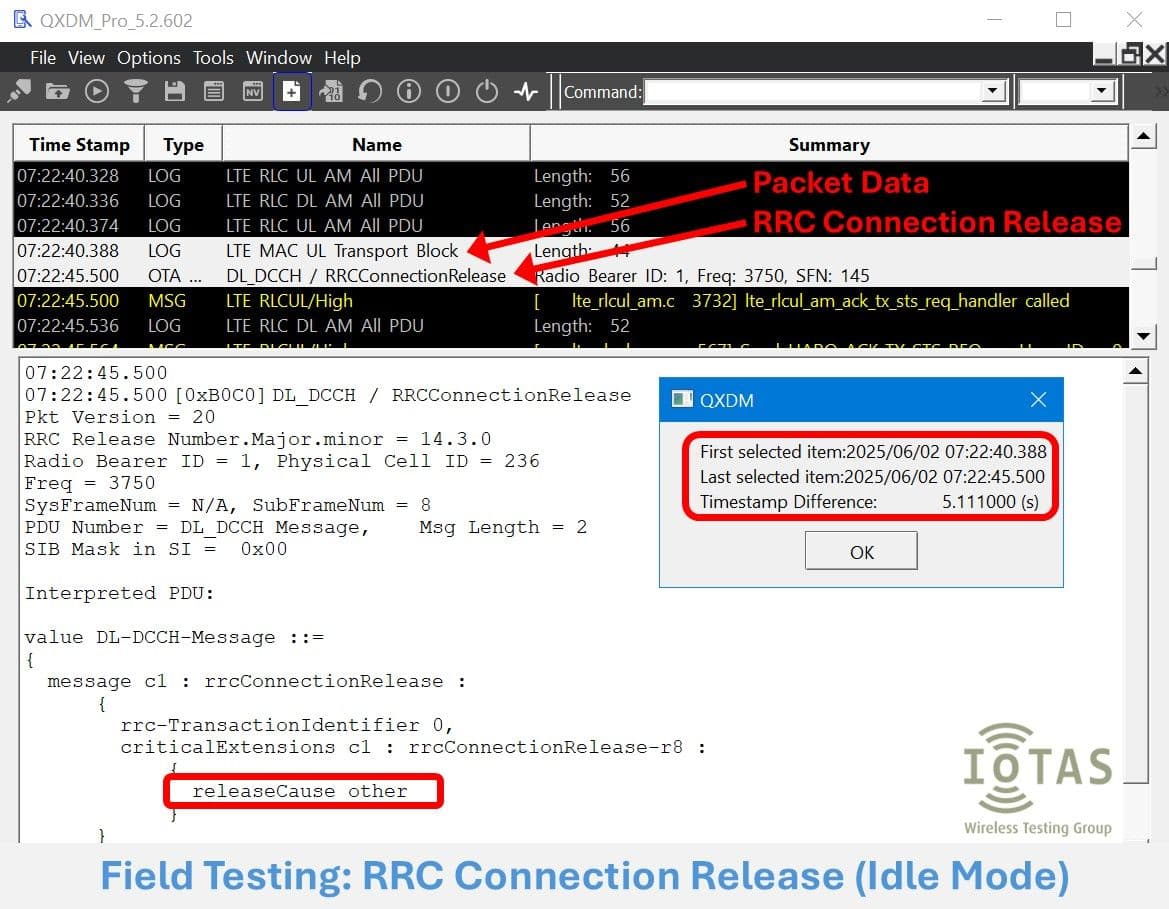Select the 07:22:45.536 log row
This screenshot has height=909, width=1169.
coord(571,326)
